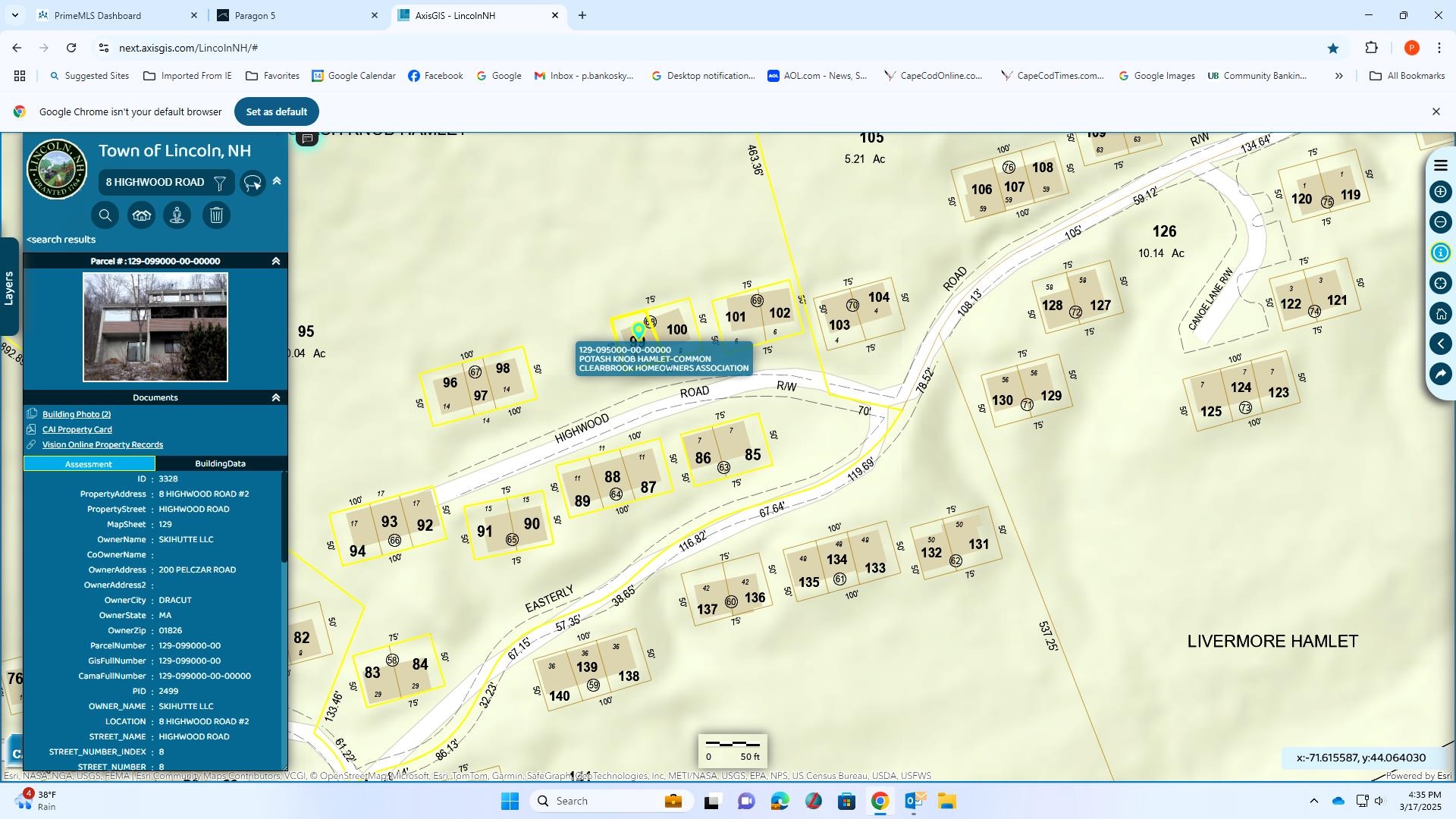Click the map comment bubble icon
The width and height of the screenshot is (1456, 819).
(x=307, y=138)
